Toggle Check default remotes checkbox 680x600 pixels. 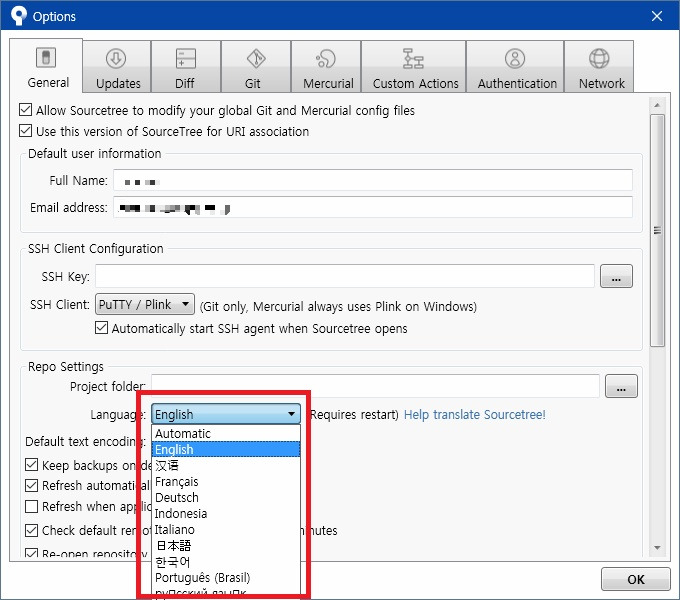tap(31, 530)
